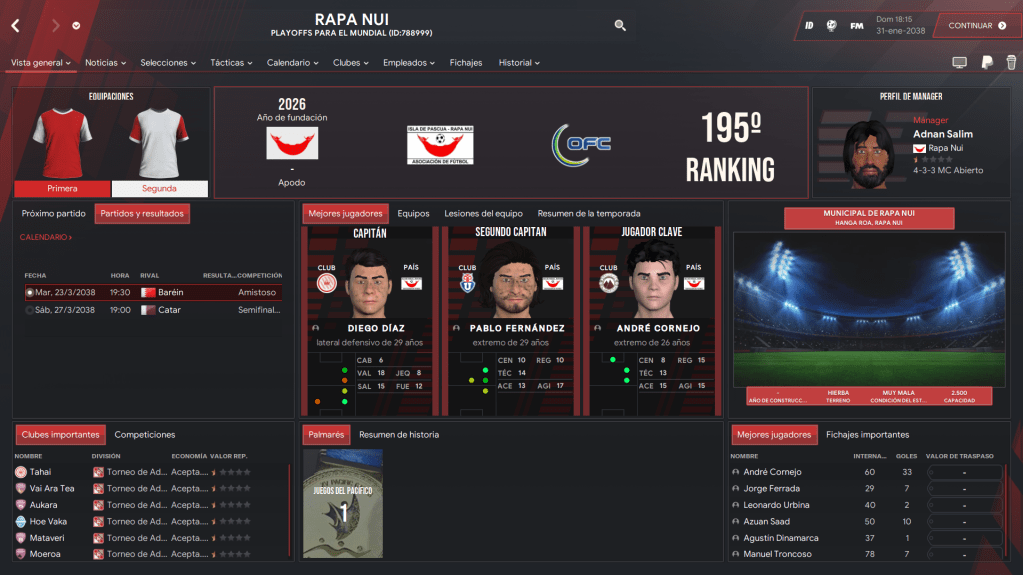Click the Tahai club badge icon
Screen dimensions: 1023x575
21,472
